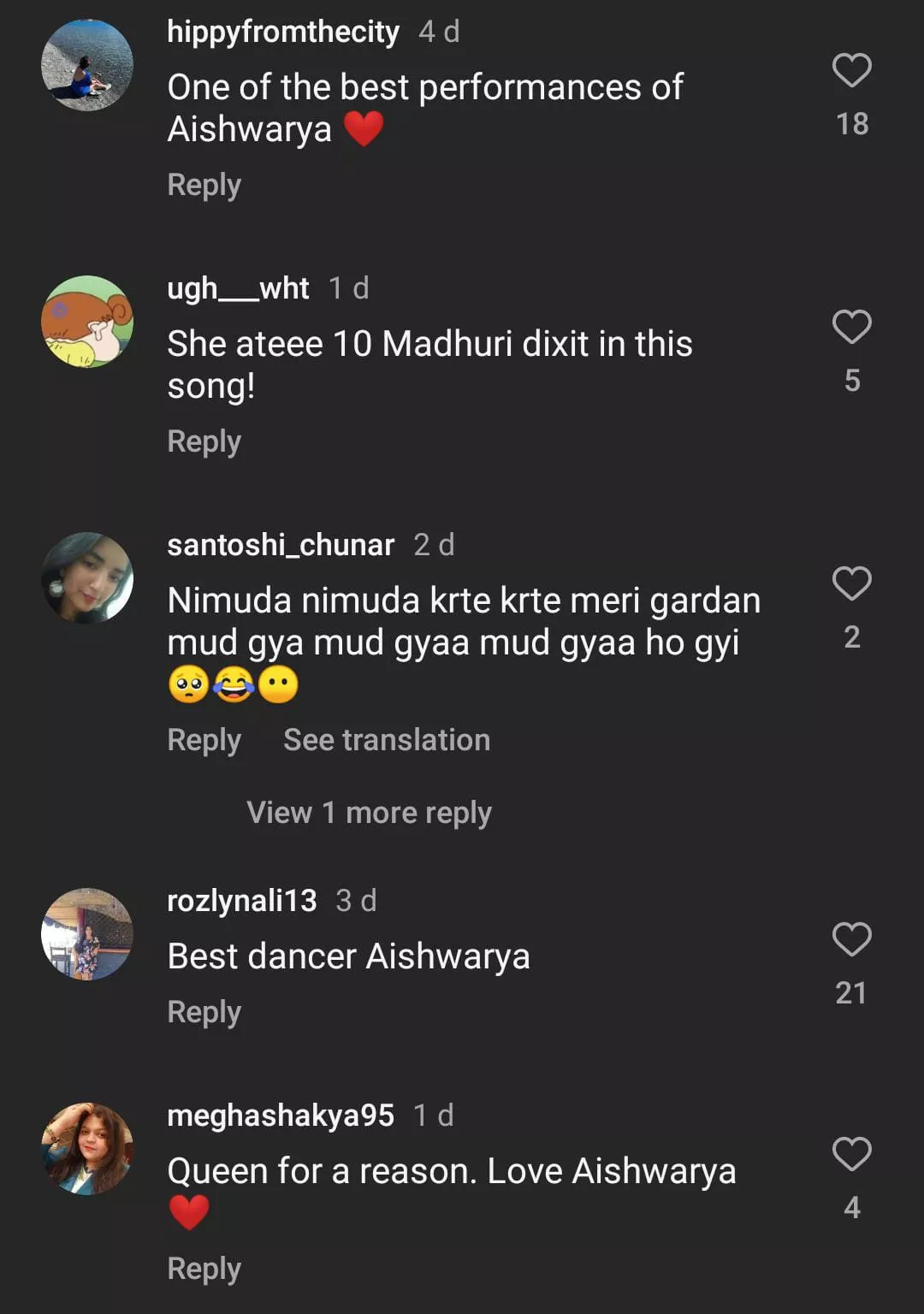Image resolution: width=924 pixels, height=1314 pixels.
Task: Open username hippyfromthecity
Action: click(x=283, y=32)
